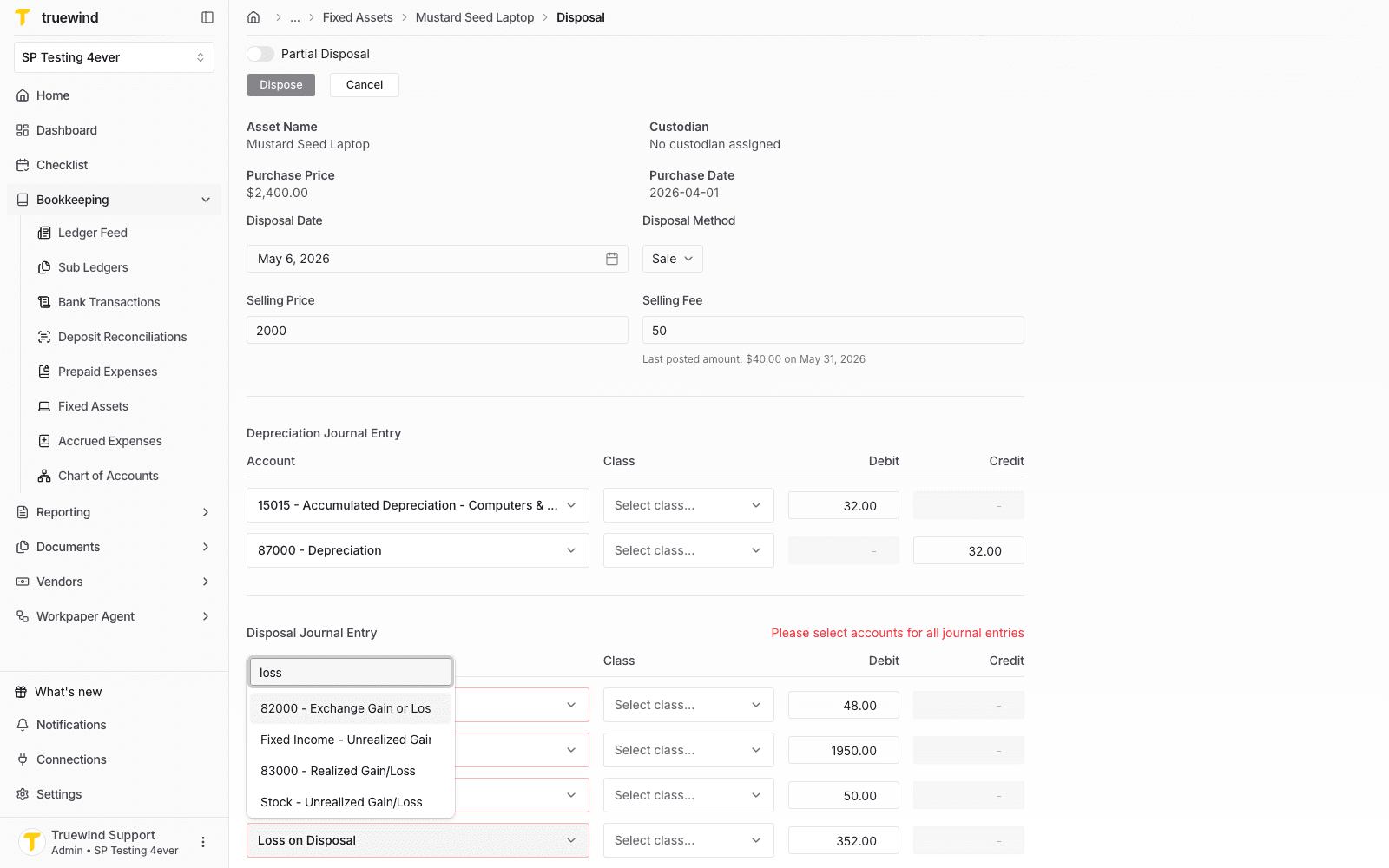
Task: Click the Deposit Reconciliations icon
Action: (44, 337)
